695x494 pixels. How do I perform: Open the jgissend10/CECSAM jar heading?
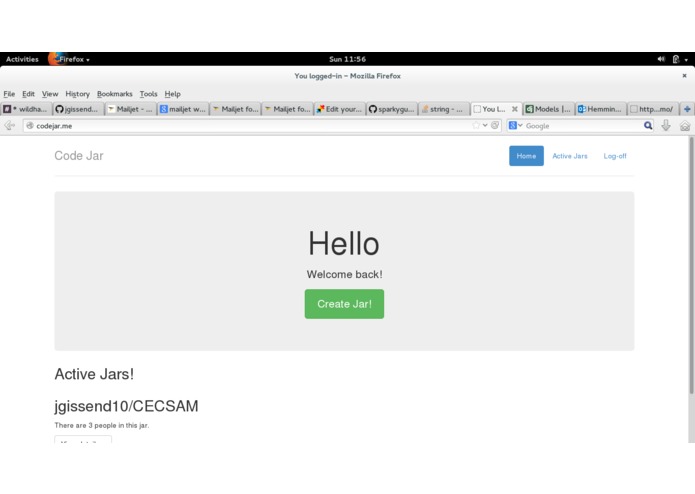click(x=126, y=406)
